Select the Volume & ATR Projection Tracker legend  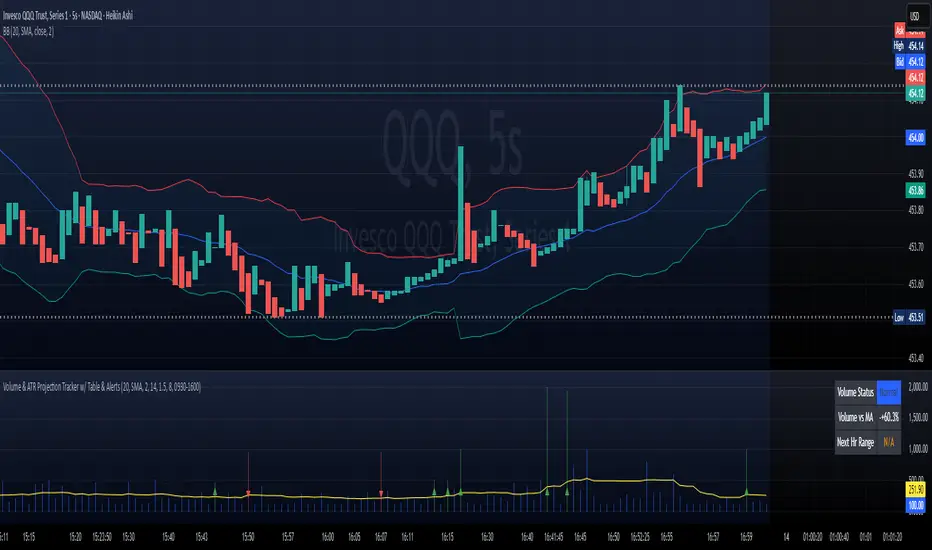pos(102,387)
